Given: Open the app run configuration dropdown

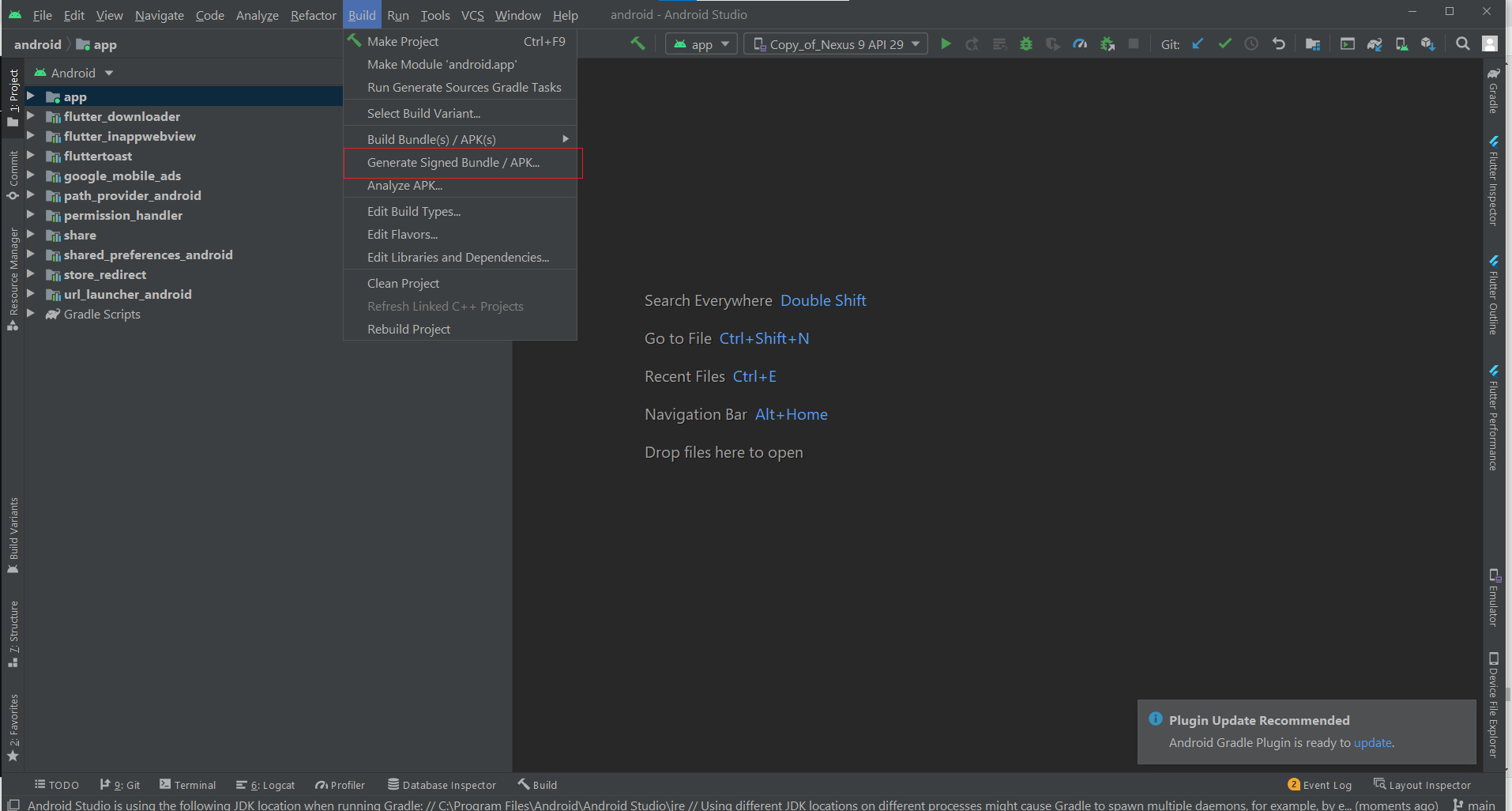Looking at the screenshot, I should click(701, 44).
